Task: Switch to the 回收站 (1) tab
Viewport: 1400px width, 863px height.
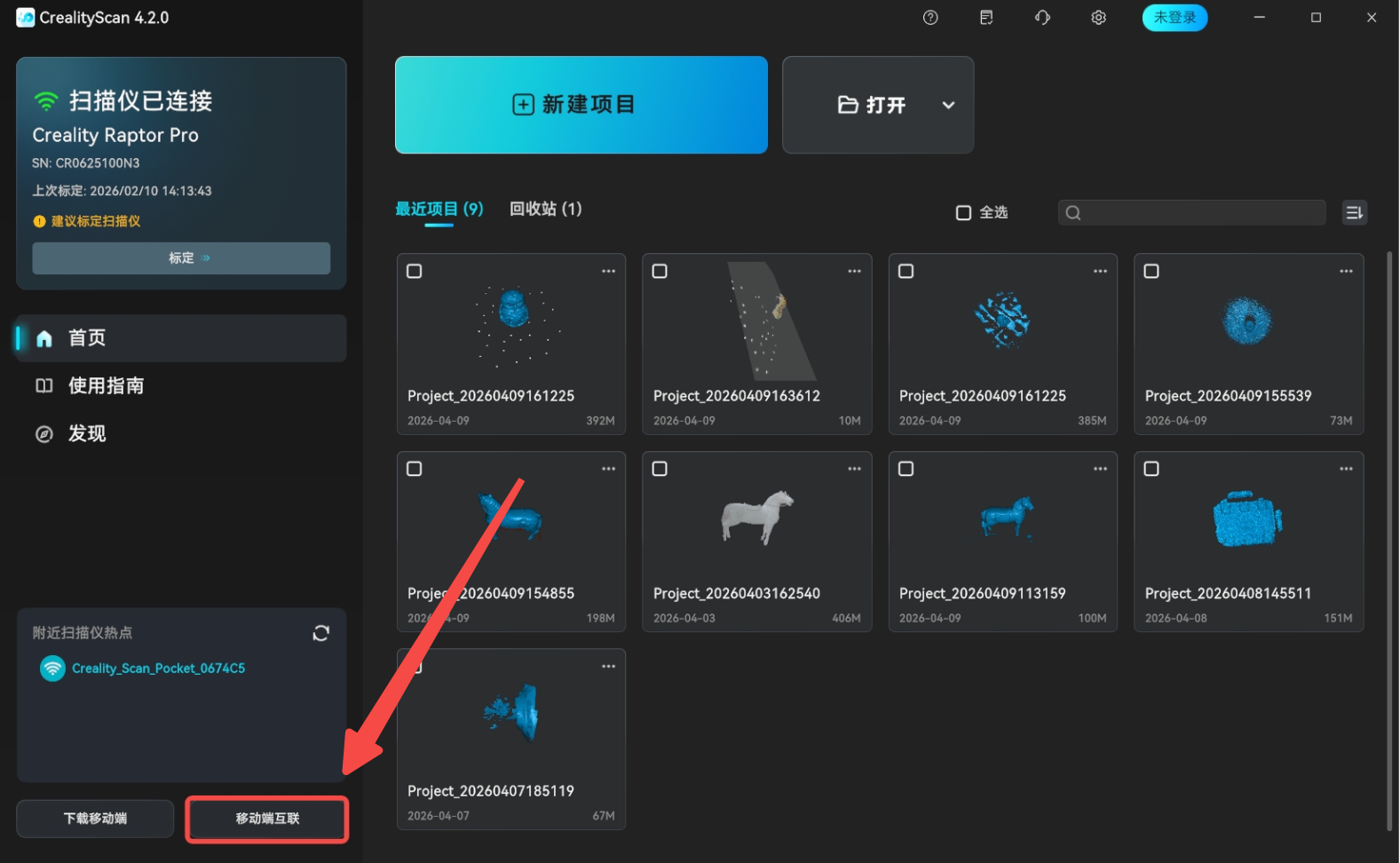Action: tap(545, 210)
